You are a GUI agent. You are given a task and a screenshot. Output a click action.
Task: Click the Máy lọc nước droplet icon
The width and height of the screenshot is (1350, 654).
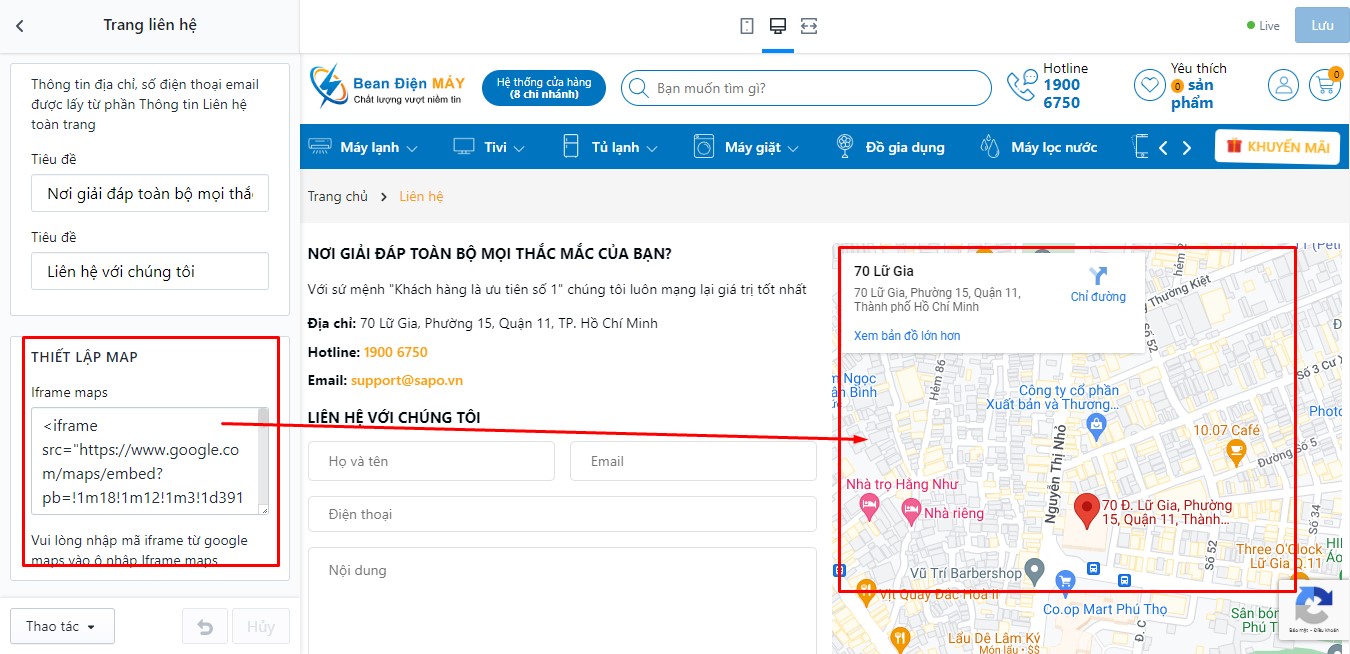[991, 147]
